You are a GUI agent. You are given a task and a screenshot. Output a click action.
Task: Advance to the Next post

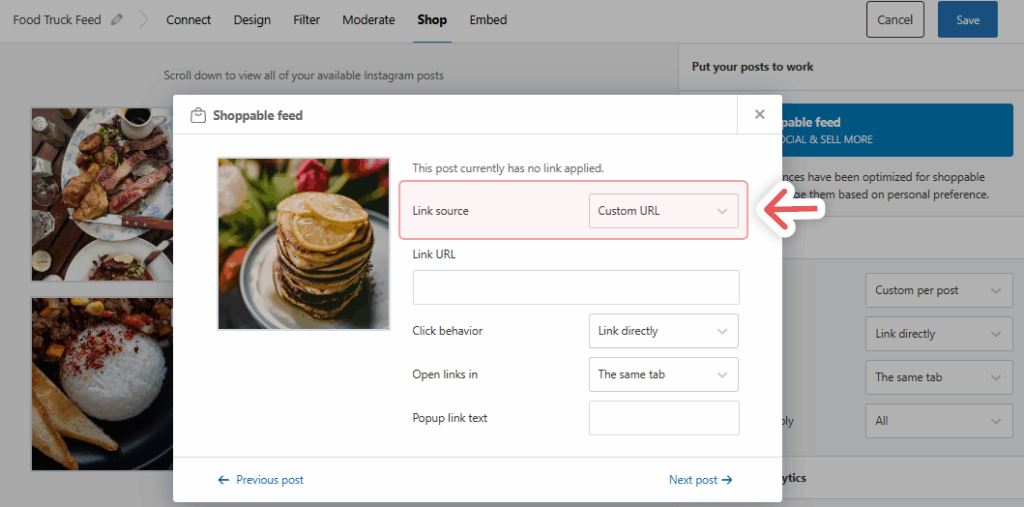[700, 480]
